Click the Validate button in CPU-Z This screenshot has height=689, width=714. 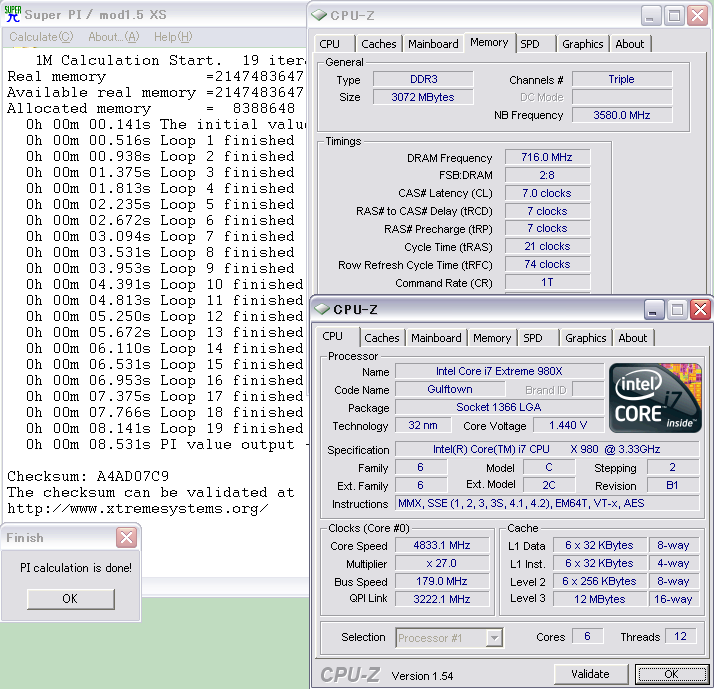coord(591,674)
